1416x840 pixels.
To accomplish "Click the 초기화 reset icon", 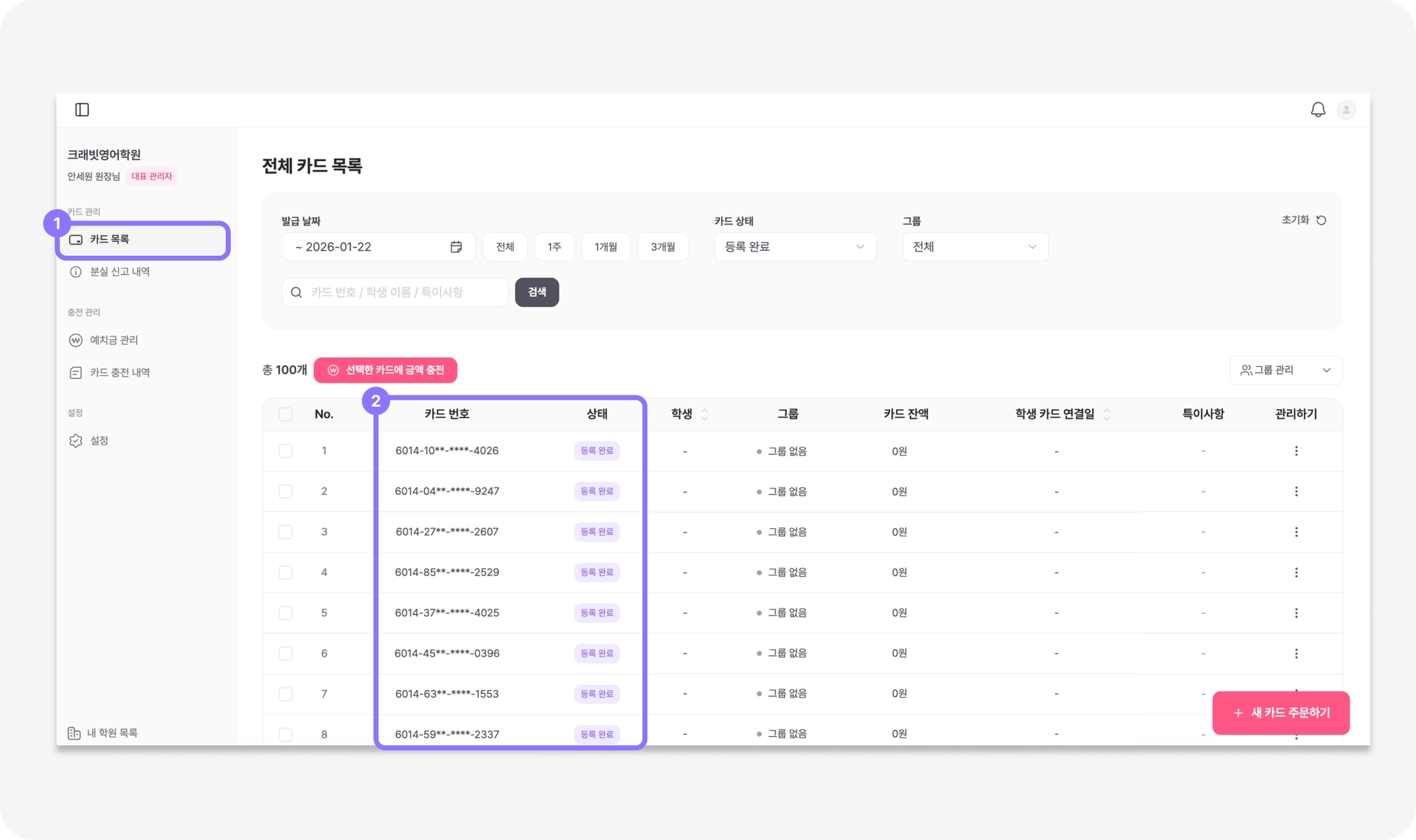I will 1321,221.
